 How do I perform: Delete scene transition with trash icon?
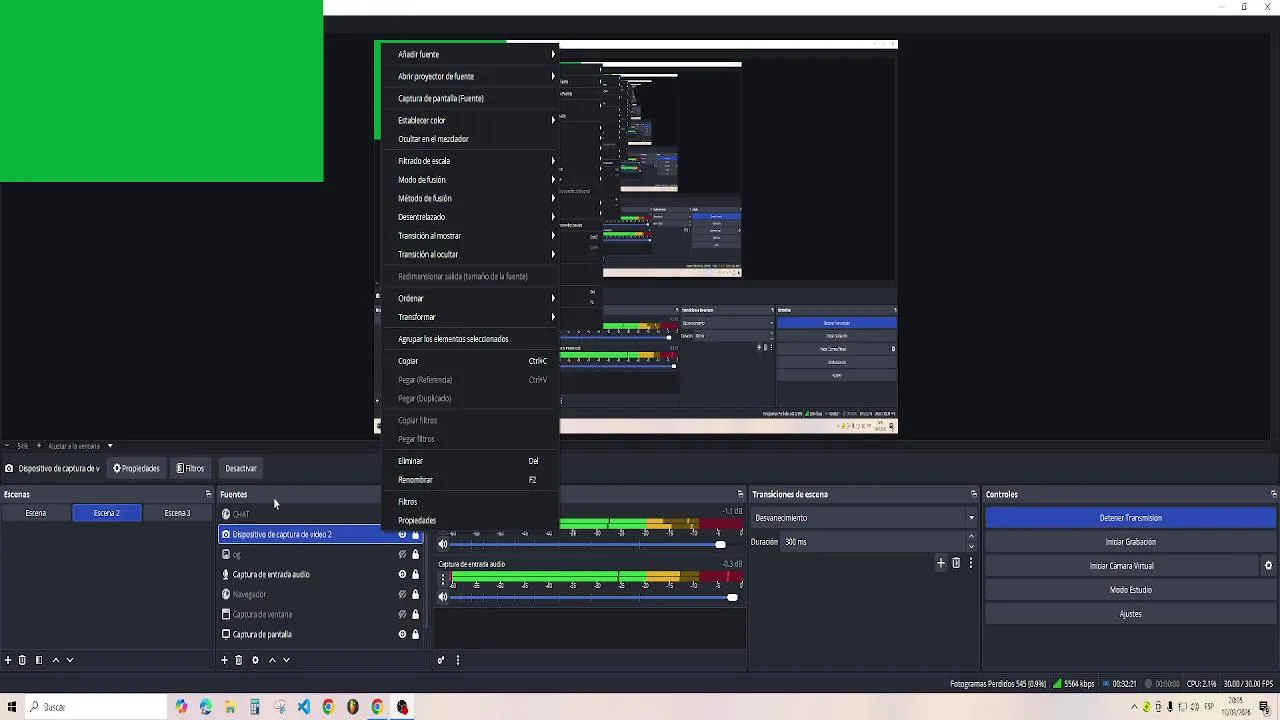(956, 563)
